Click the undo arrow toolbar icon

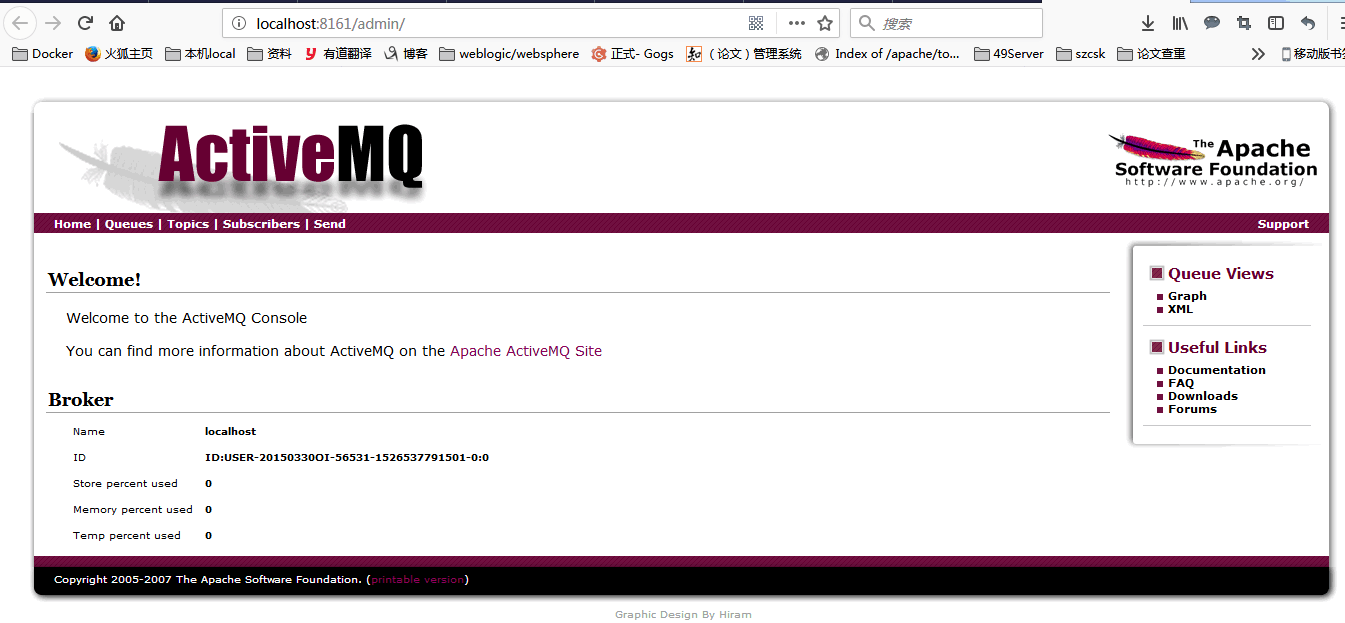tap(1308, 23)
